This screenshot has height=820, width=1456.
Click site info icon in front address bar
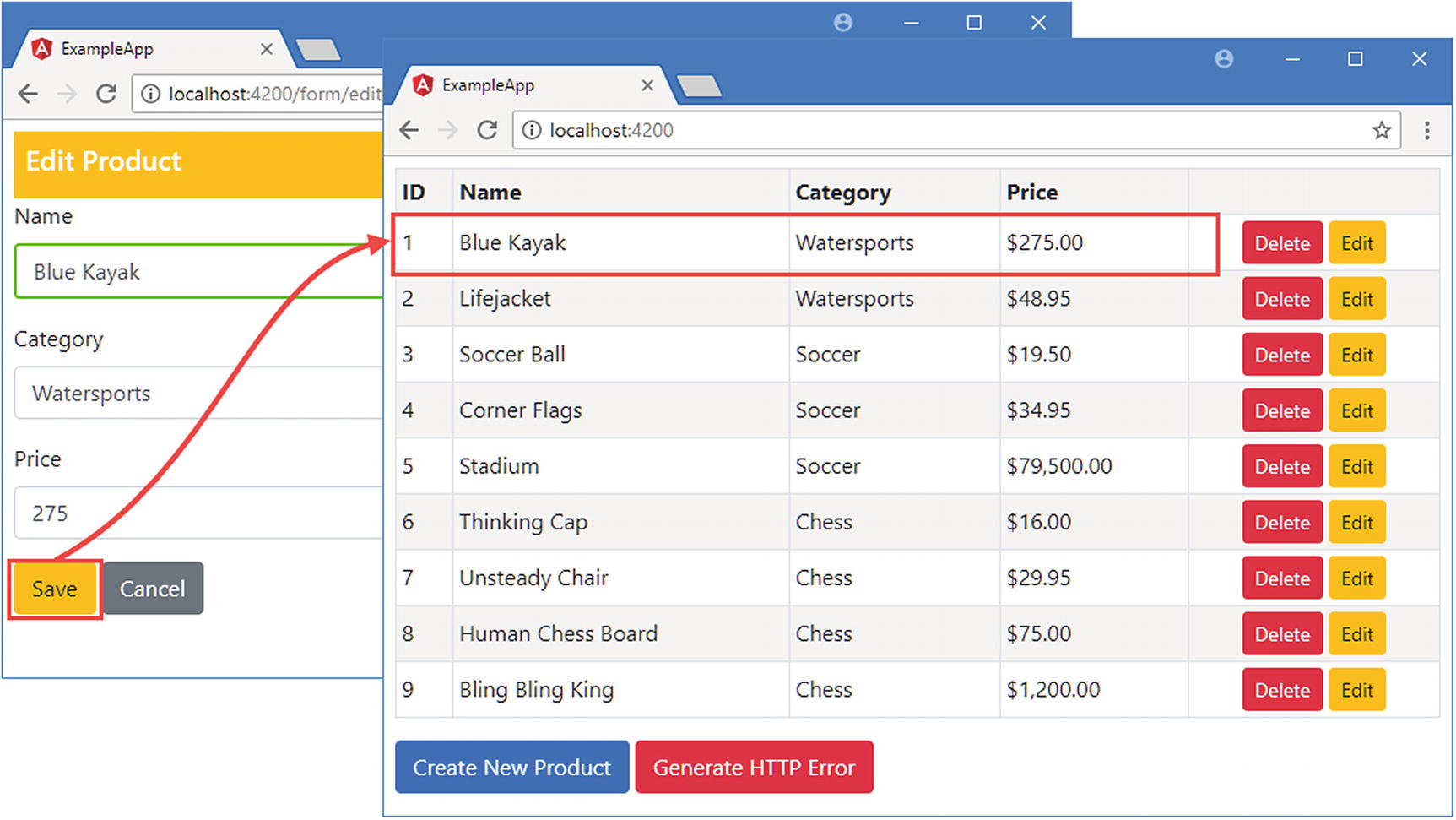[x=531, y=130]
